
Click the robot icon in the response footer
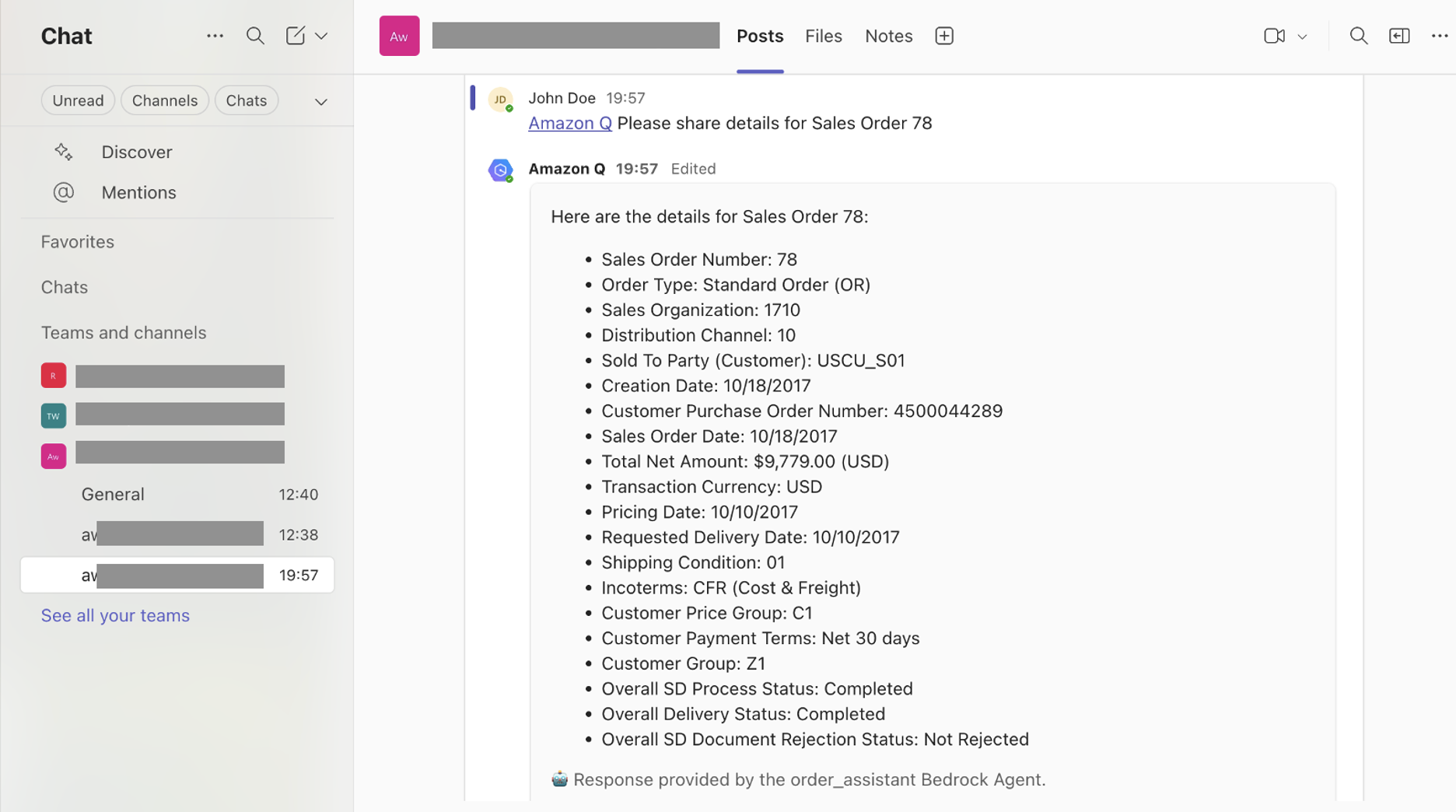coord(560,779)
